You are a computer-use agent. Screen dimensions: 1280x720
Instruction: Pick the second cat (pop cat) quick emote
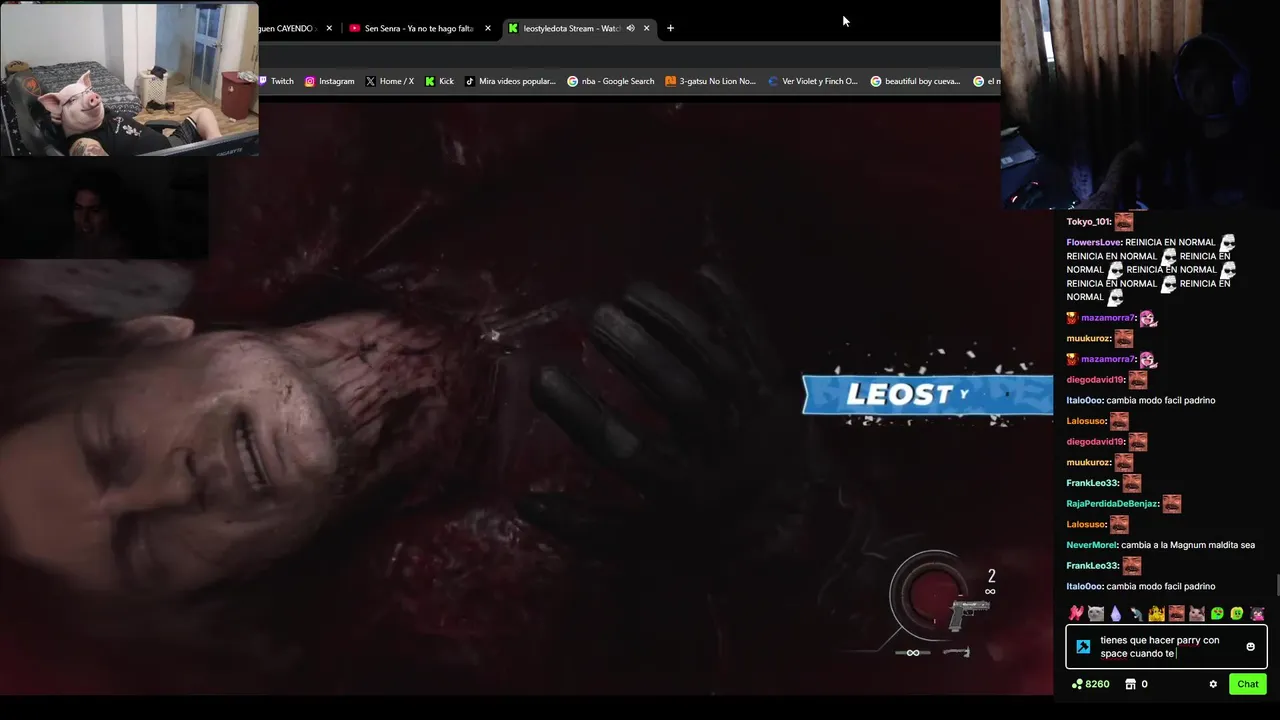(x=1197, y=613)
